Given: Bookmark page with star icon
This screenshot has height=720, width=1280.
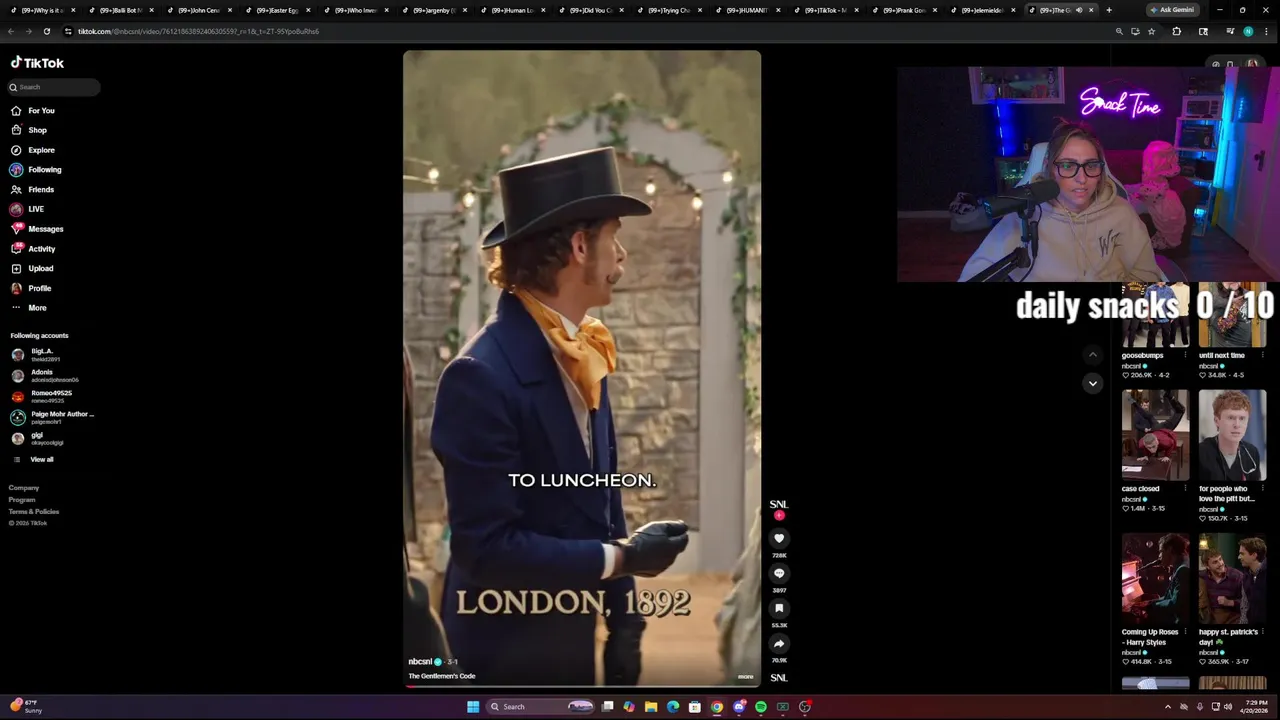Looking at the screenshot, I should 1151,31.
